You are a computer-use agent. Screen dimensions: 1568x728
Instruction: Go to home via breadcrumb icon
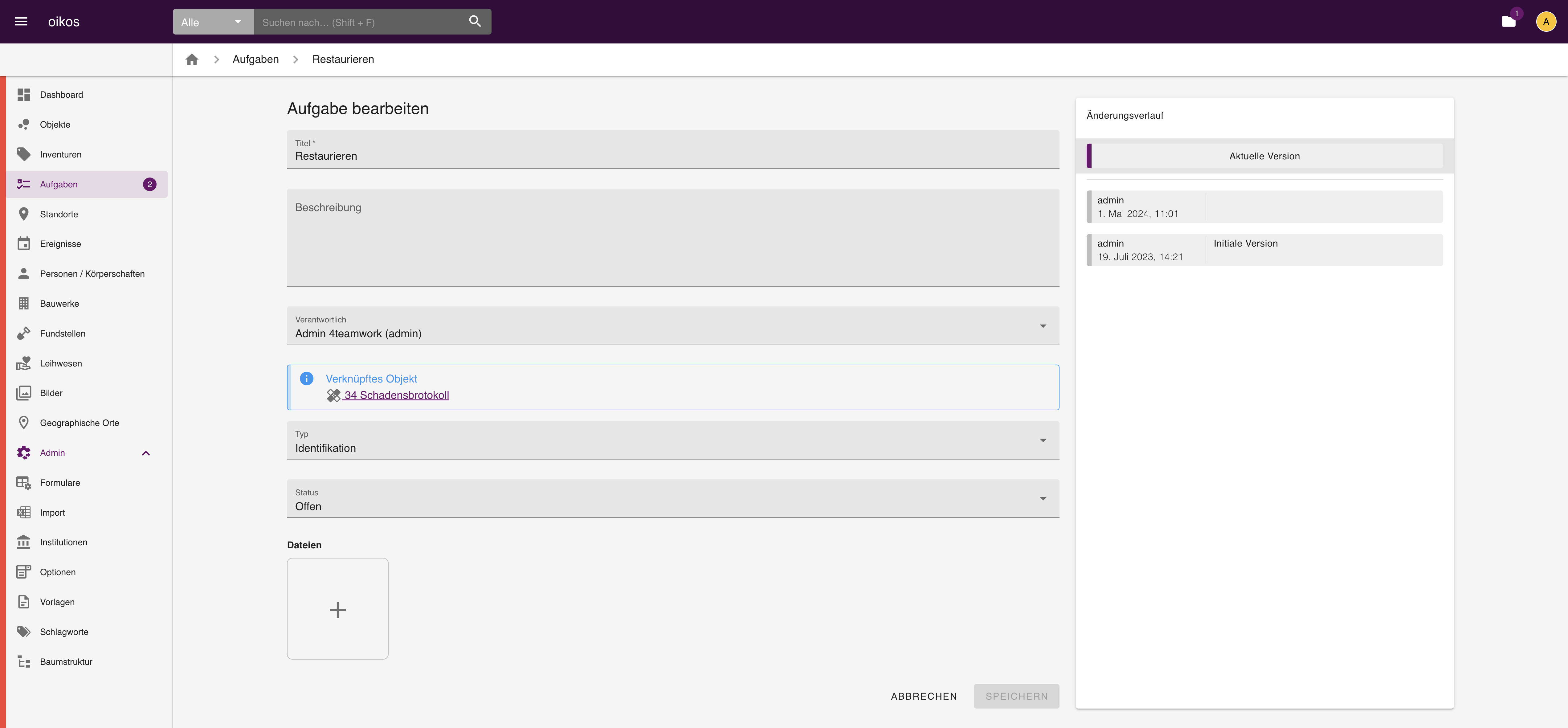pos(192,60)
